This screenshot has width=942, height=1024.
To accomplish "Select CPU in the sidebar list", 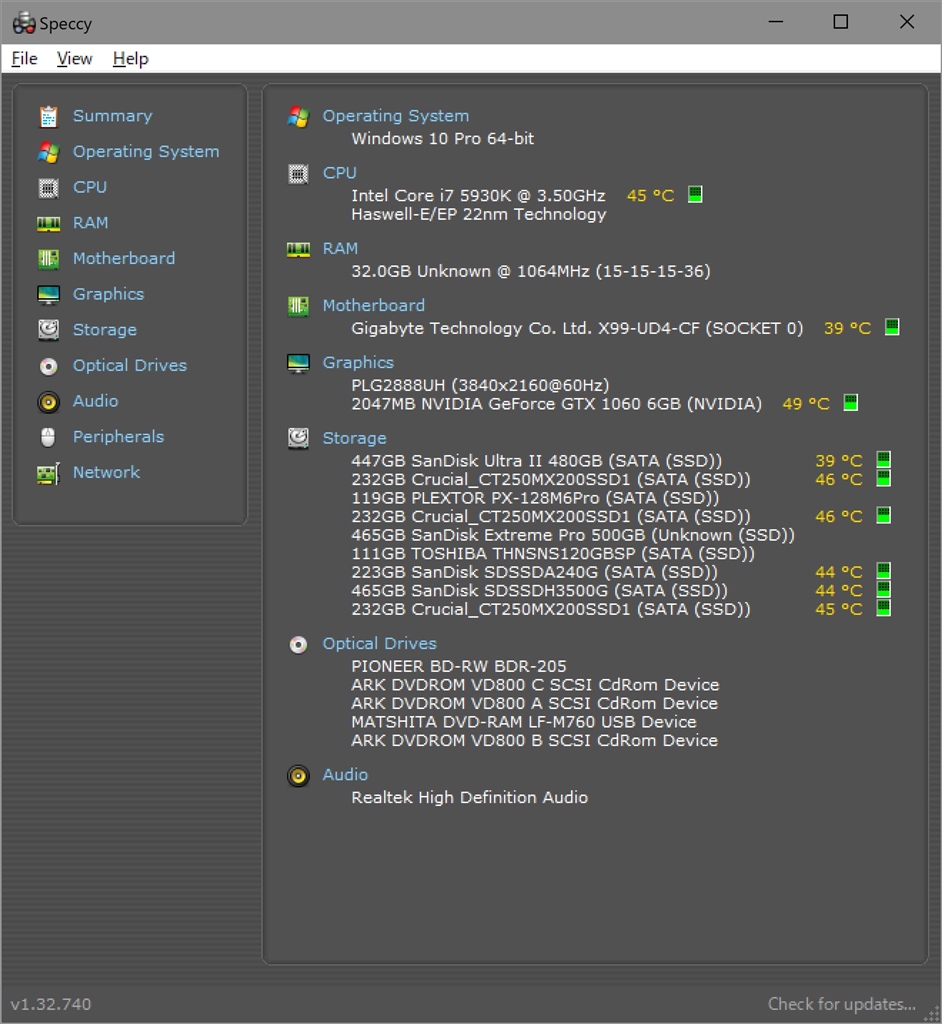I will click(90, 187).
